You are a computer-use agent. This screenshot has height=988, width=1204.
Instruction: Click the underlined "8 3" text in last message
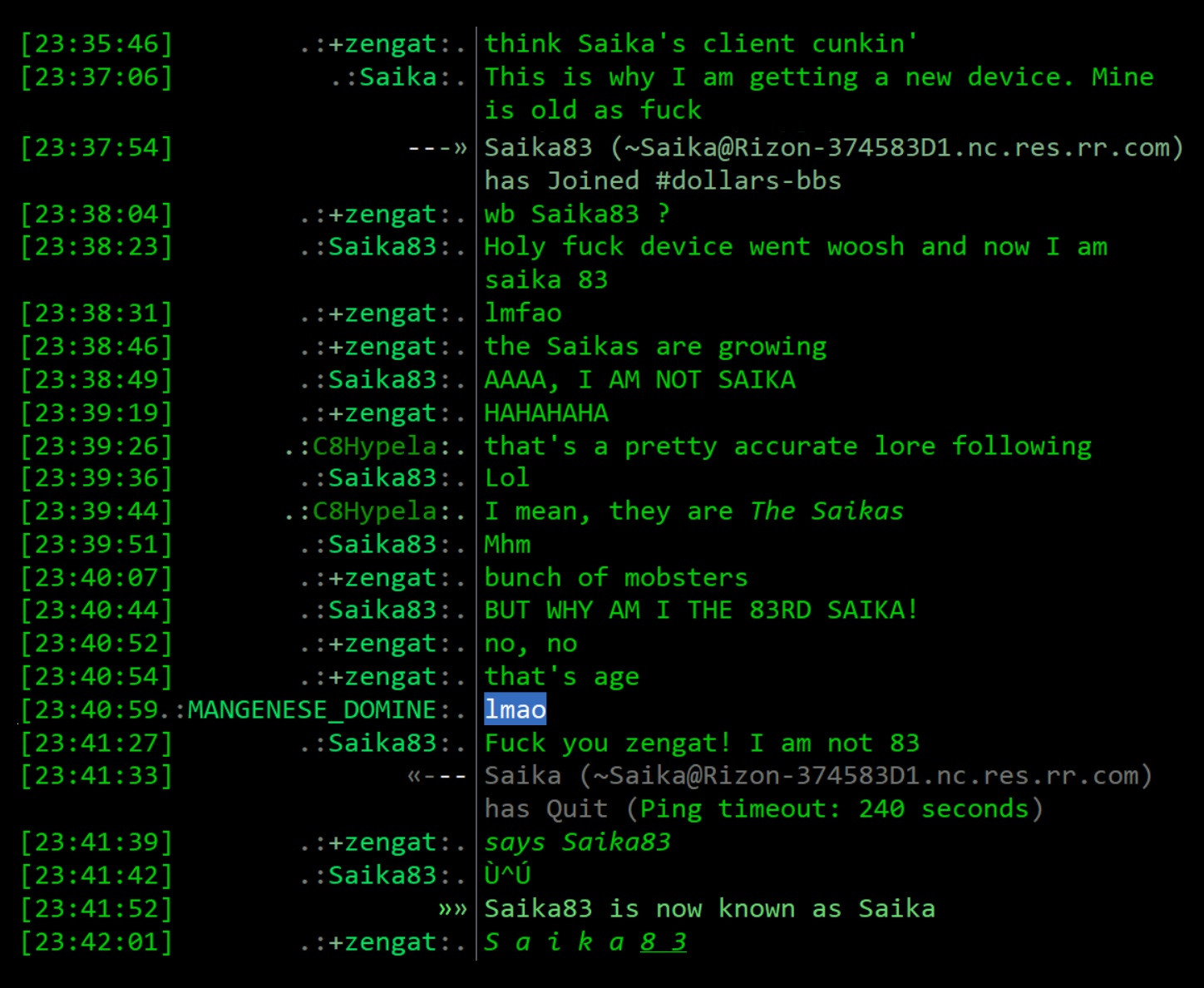[x=663, y=941]
